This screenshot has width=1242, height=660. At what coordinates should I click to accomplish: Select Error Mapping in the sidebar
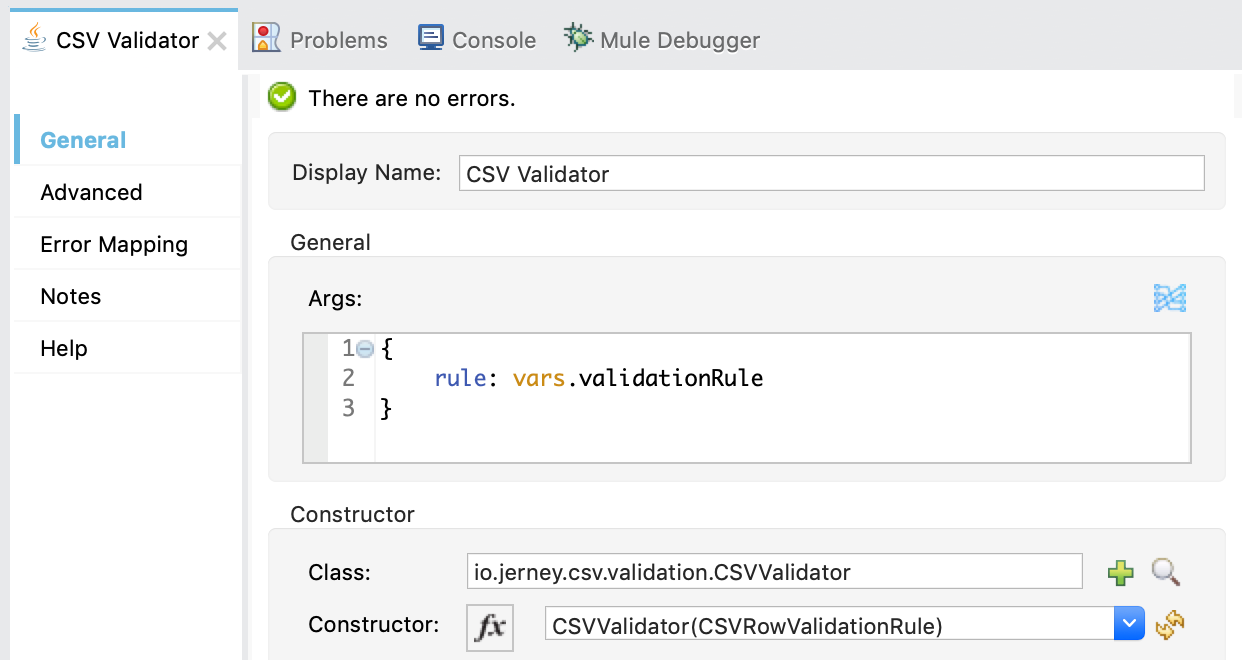pyautogui.click(x=114, y=244)
